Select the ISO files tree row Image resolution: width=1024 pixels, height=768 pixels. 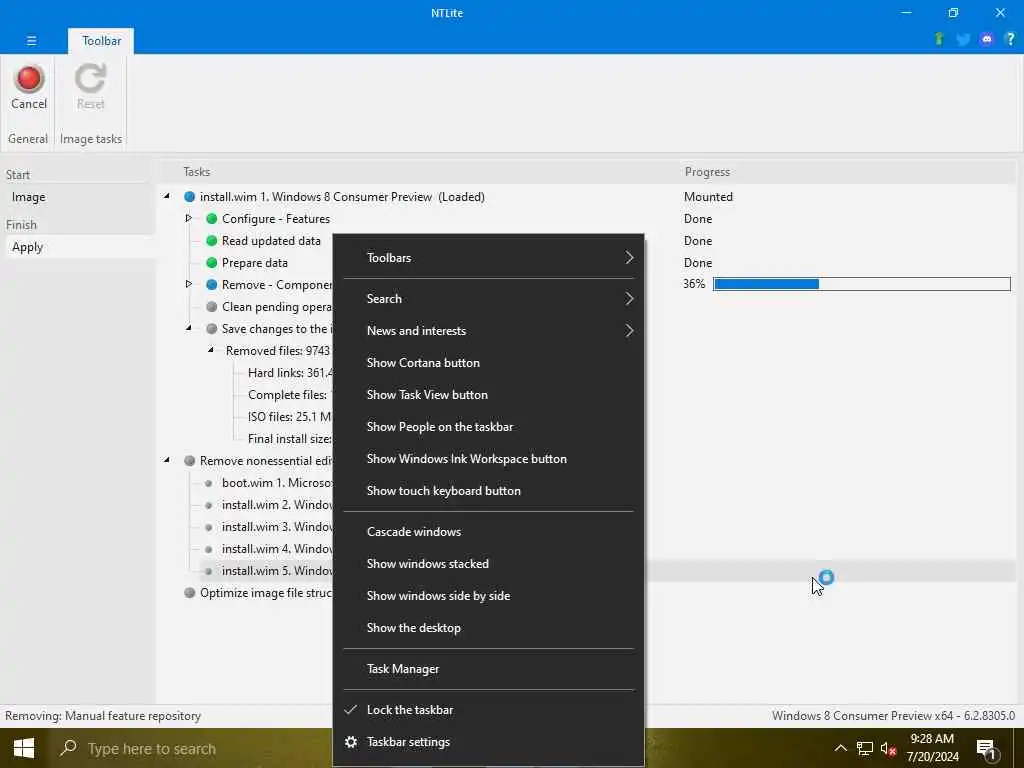289,417
